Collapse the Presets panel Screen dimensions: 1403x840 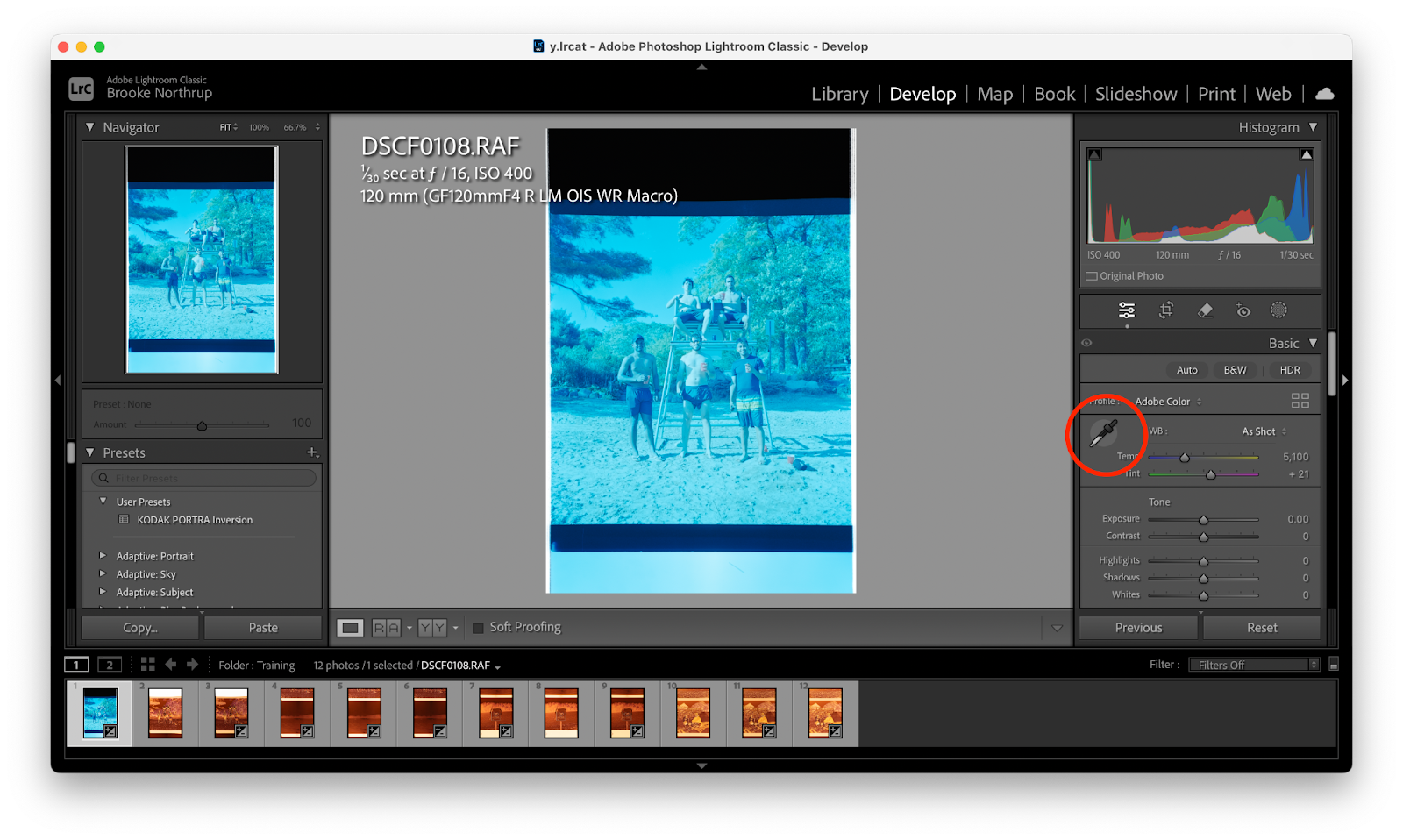[89, 452]
